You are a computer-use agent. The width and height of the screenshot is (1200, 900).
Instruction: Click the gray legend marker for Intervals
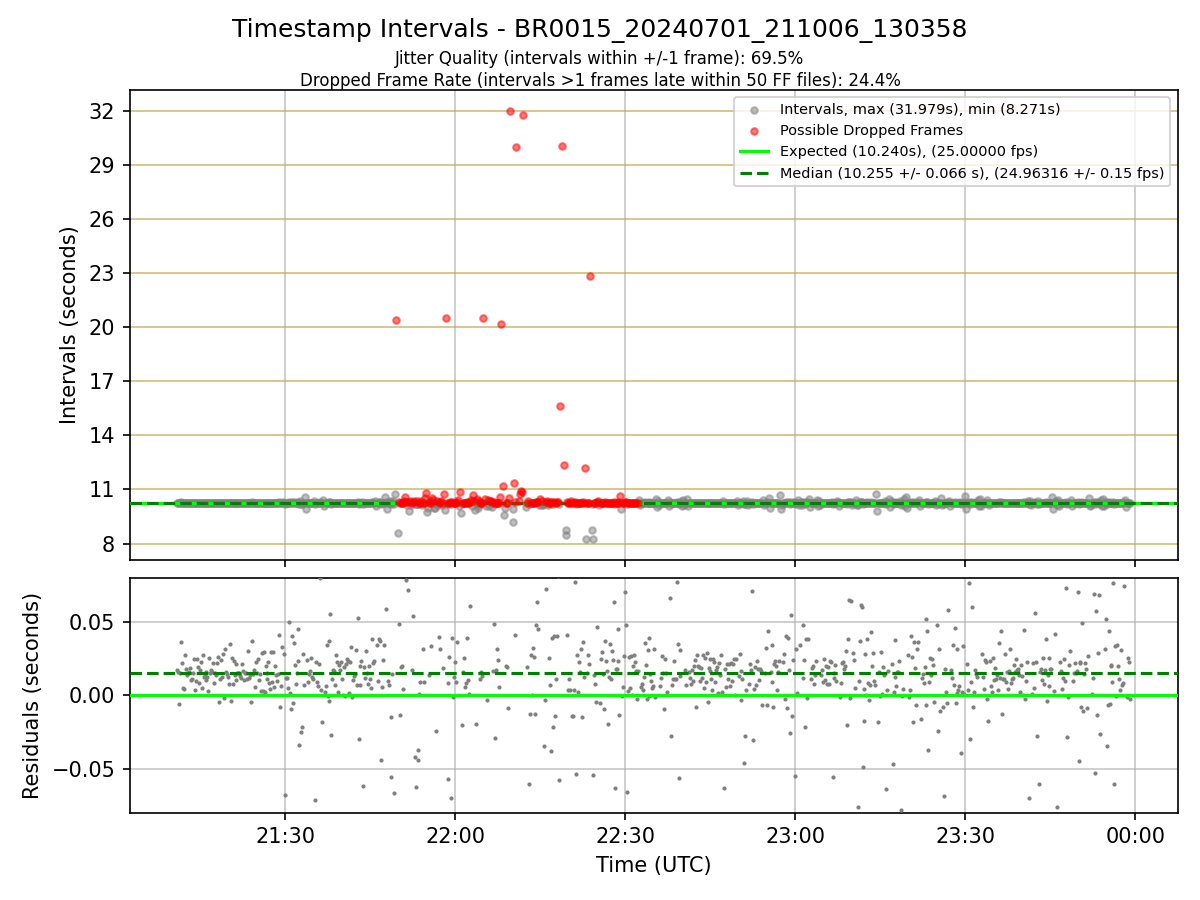pyautogui.click(x=753, y=110)
